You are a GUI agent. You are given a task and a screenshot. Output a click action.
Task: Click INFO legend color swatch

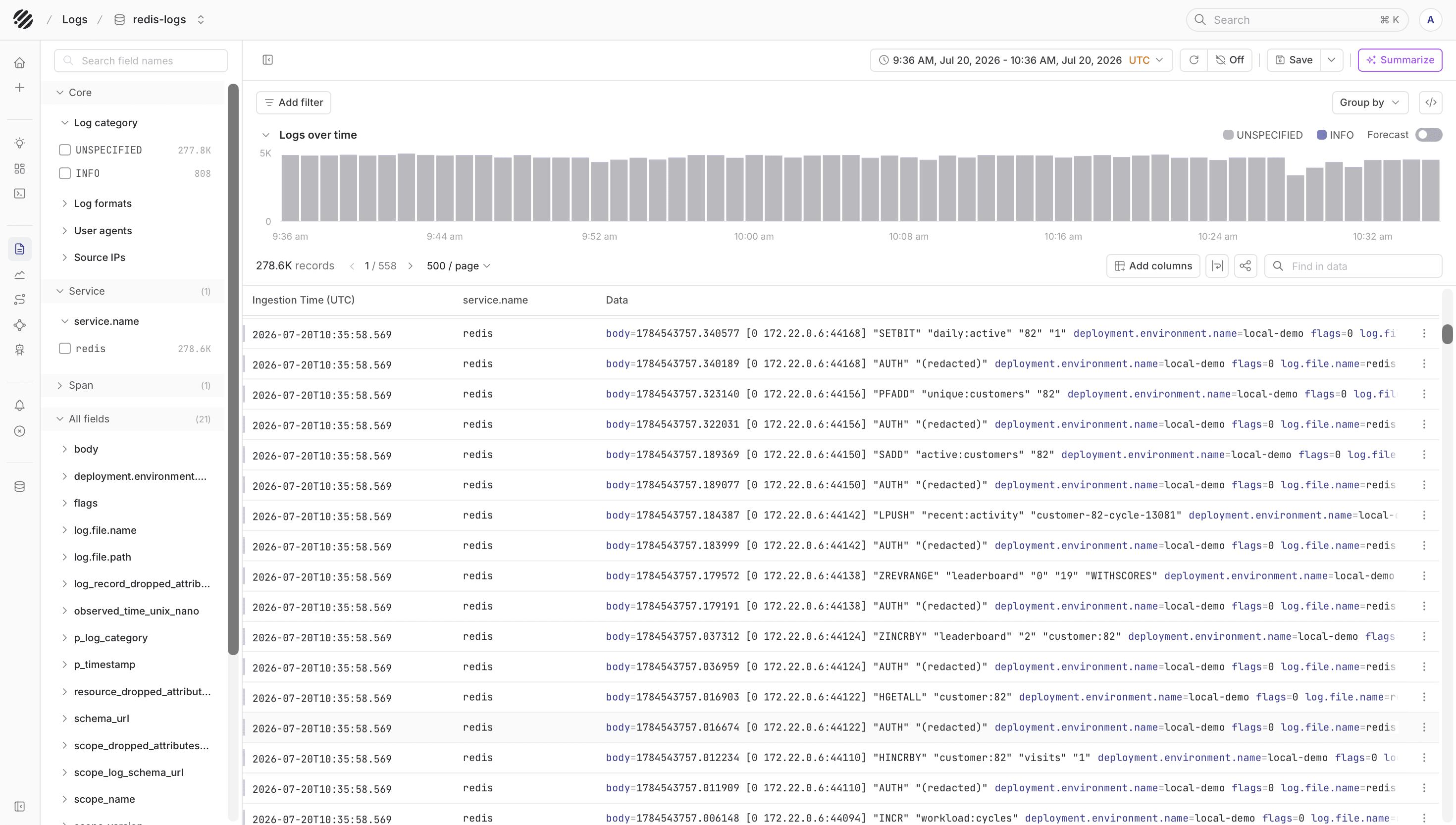[1322, 135]
